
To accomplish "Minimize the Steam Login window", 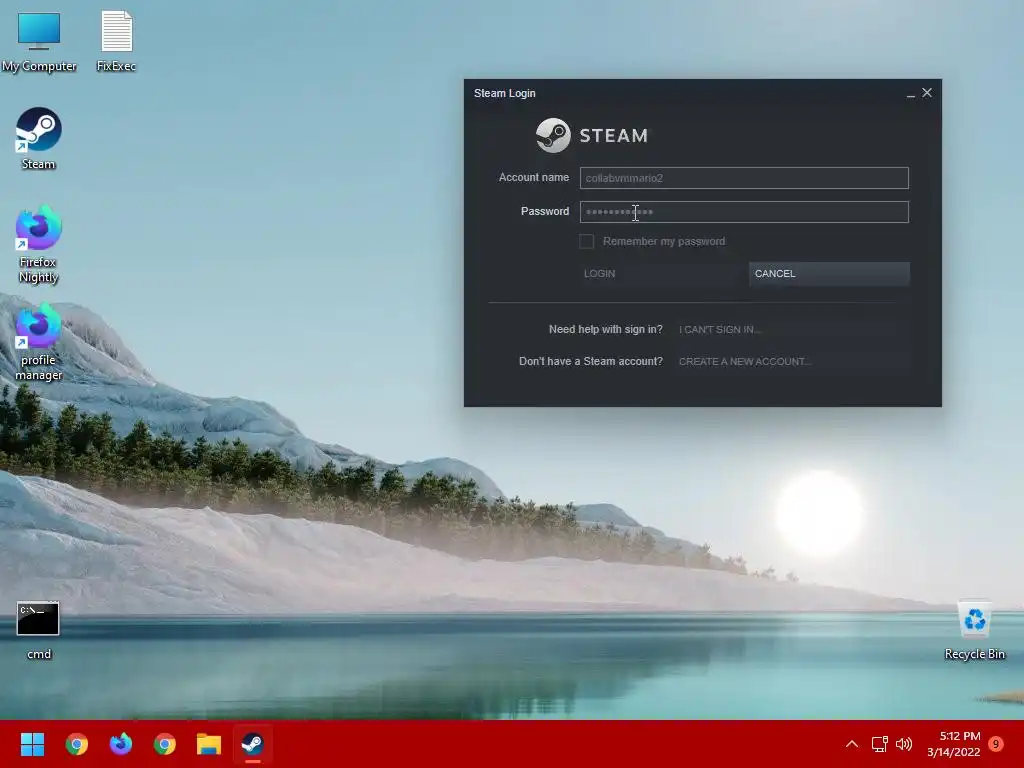I will coord(910,94).
